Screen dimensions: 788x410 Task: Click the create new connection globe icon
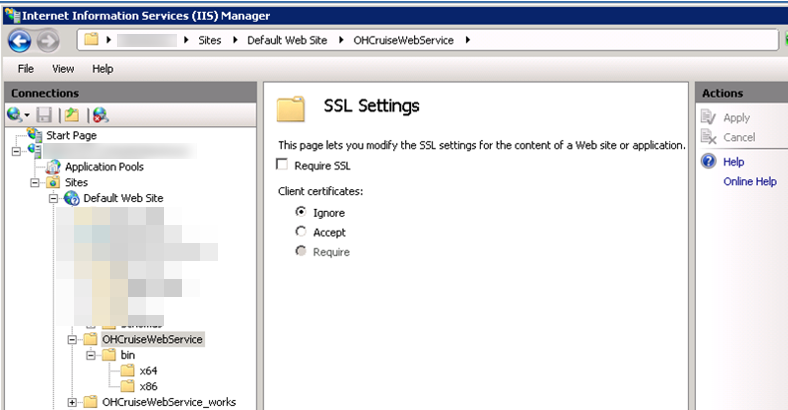pos(14,115)
